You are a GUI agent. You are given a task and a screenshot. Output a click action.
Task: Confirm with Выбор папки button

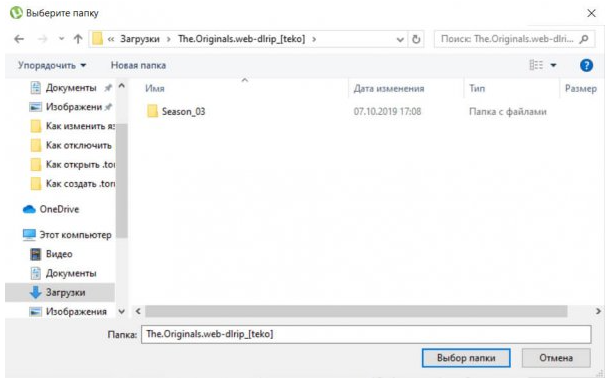click(466, 358)
